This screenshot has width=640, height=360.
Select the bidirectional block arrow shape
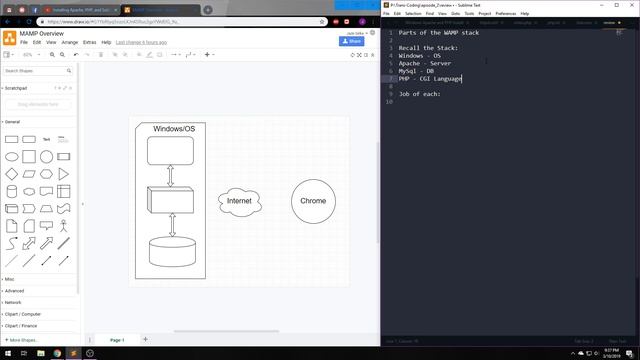[x=29, y=243]
